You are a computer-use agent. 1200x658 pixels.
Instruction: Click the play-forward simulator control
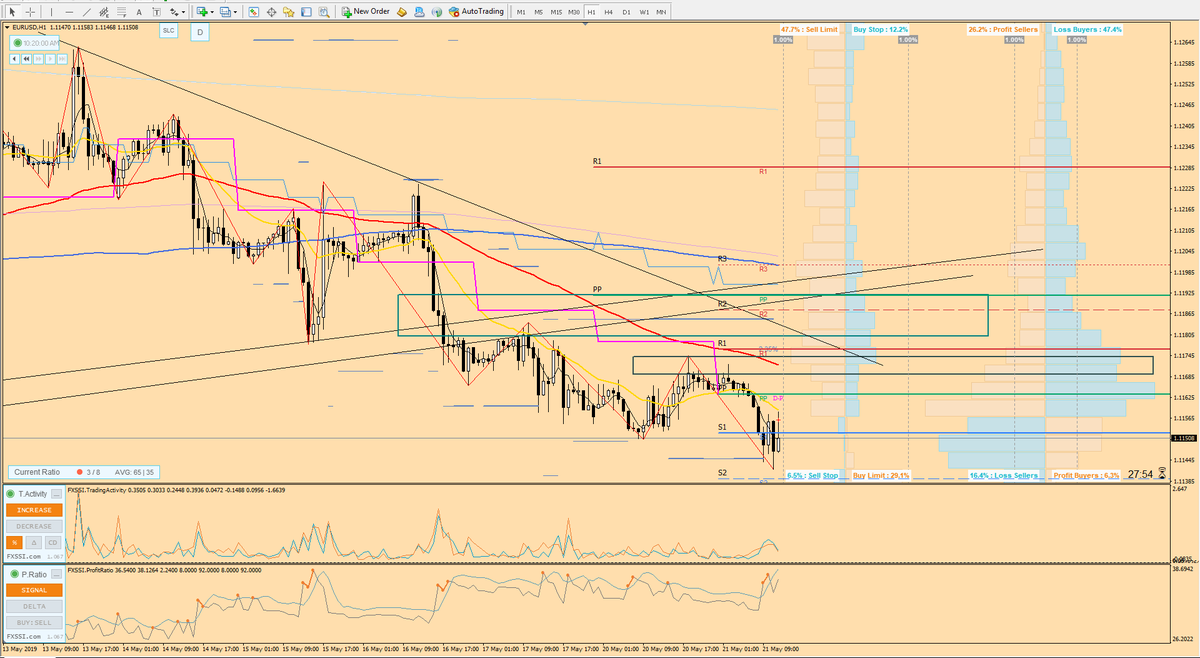click(x=50, y=59)
